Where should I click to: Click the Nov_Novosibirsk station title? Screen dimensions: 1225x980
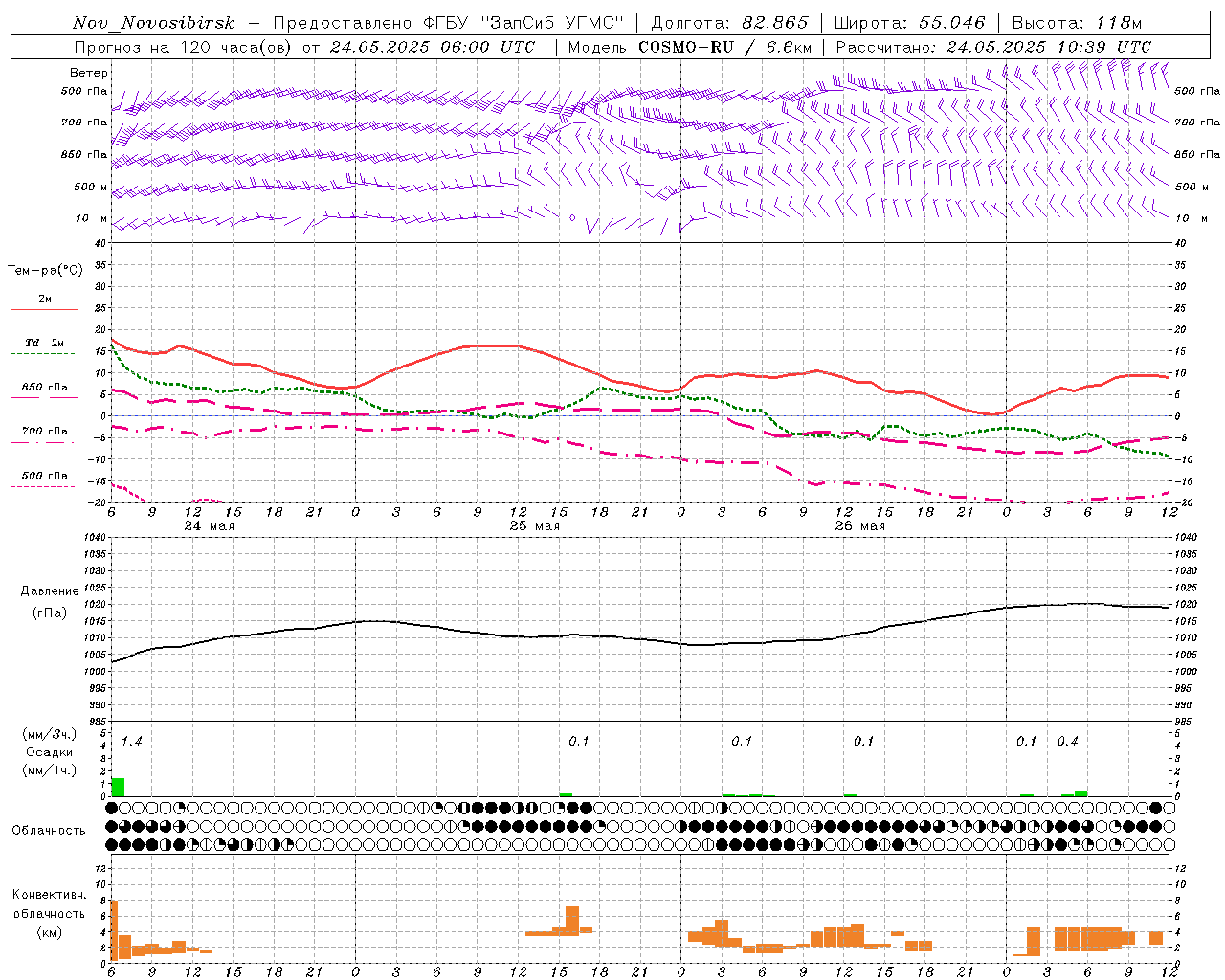click(x=153, y=23)
